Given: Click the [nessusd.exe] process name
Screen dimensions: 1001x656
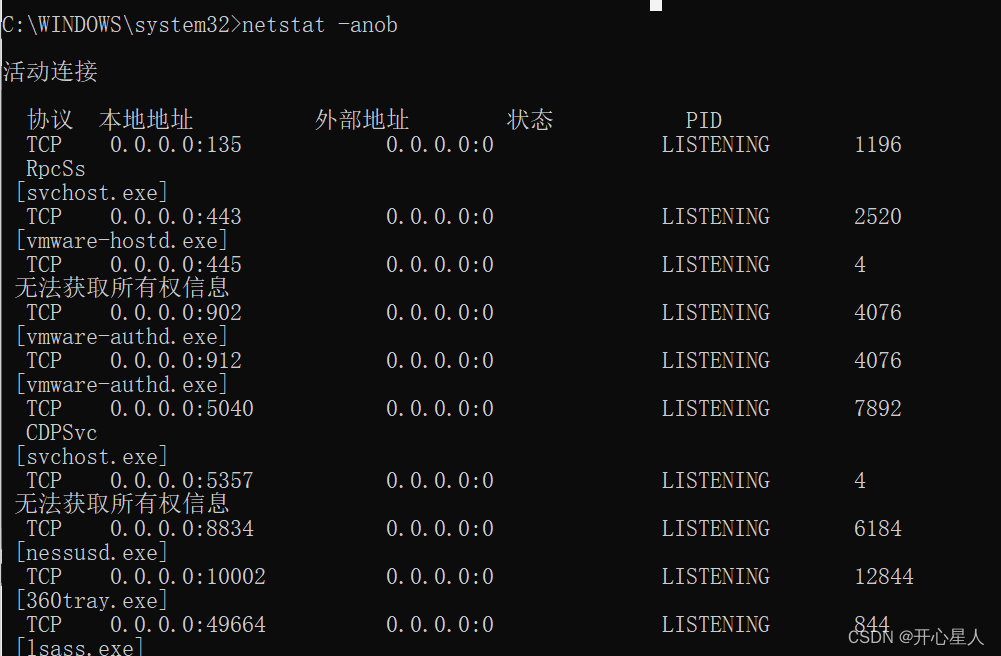Looking at the screenshot, I should pyautogui.click(x=92, y=553).
